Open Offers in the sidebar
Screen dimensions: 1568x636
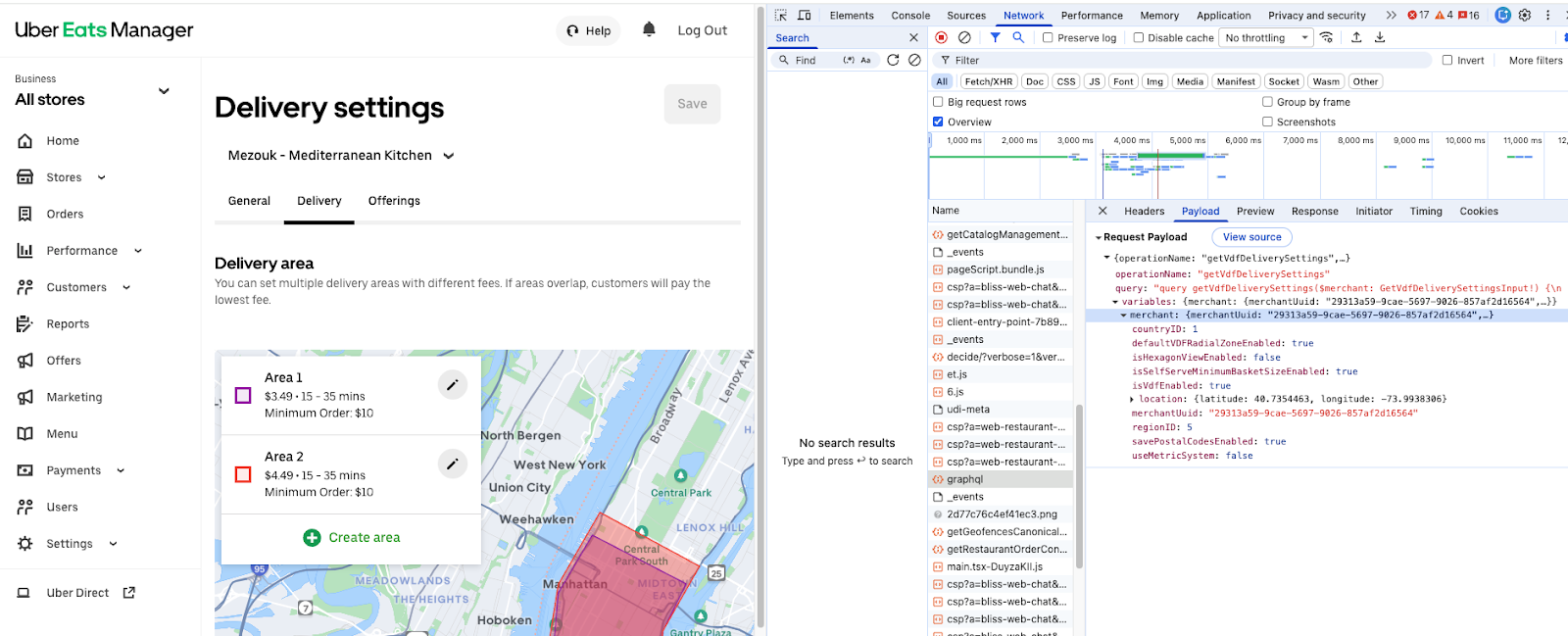[x=64, y=361]
